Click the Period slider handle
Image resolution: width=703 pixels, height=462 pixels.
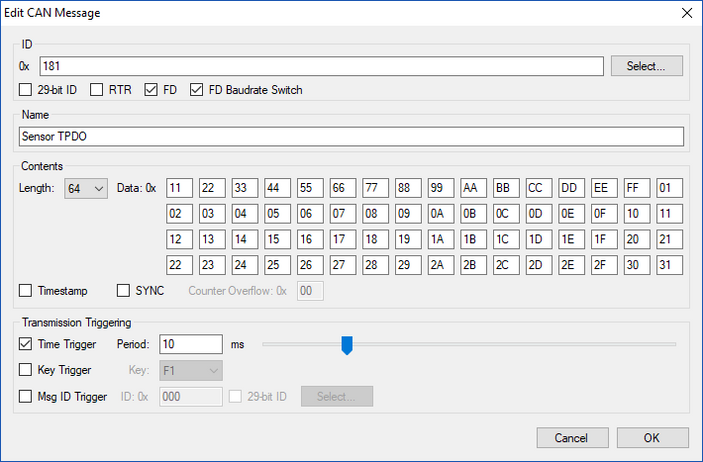(347, 345)
